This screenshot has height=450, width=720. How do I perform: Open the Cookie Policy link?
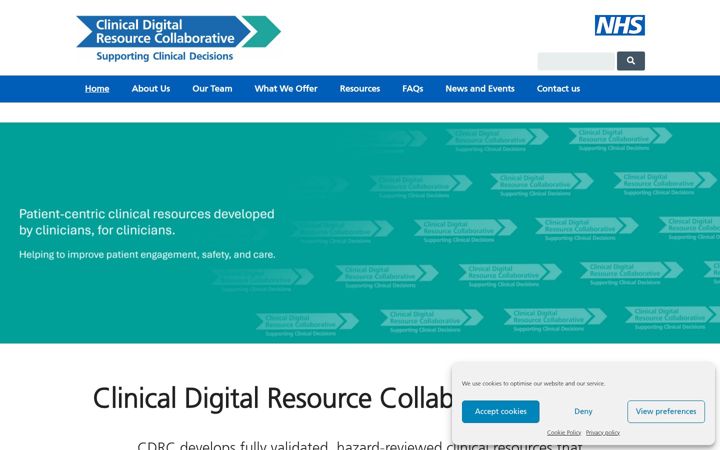pos(564,433)
